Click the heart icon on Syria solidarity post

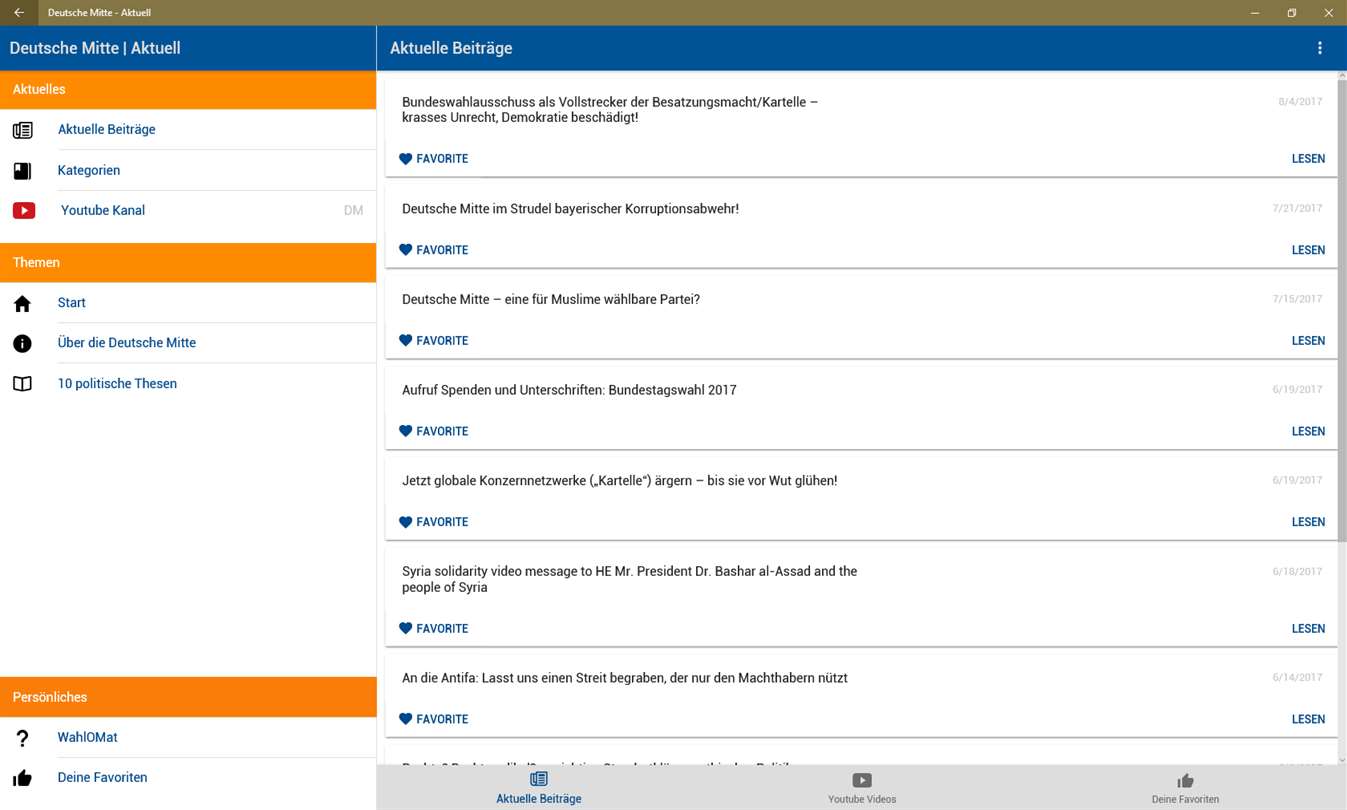[405, 629]
